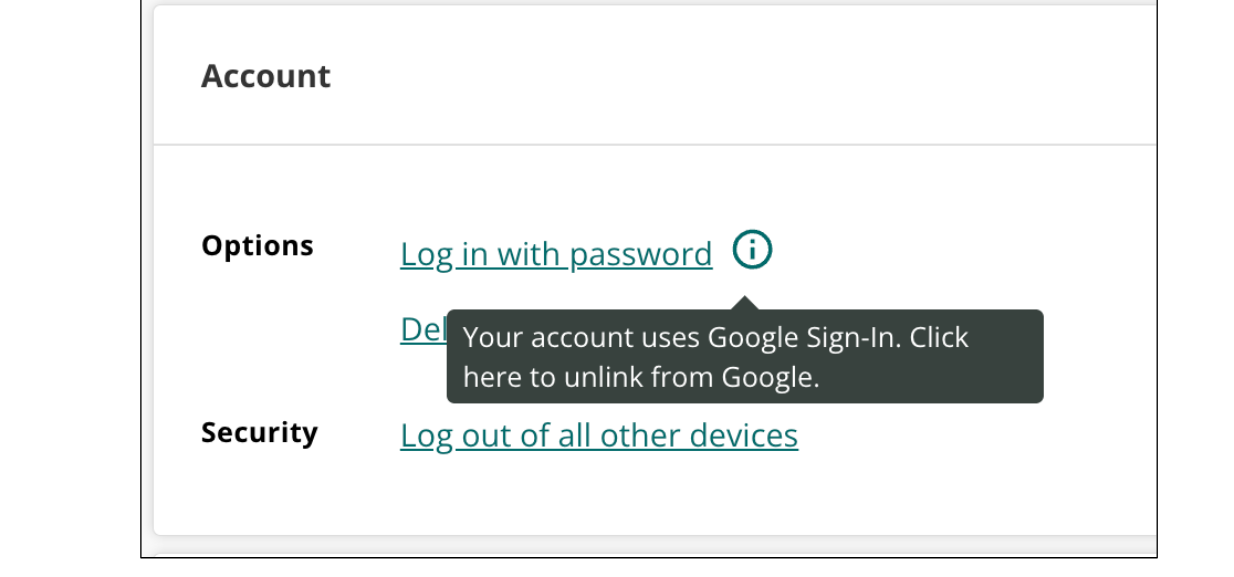Select the Options row label

(258, 246)
